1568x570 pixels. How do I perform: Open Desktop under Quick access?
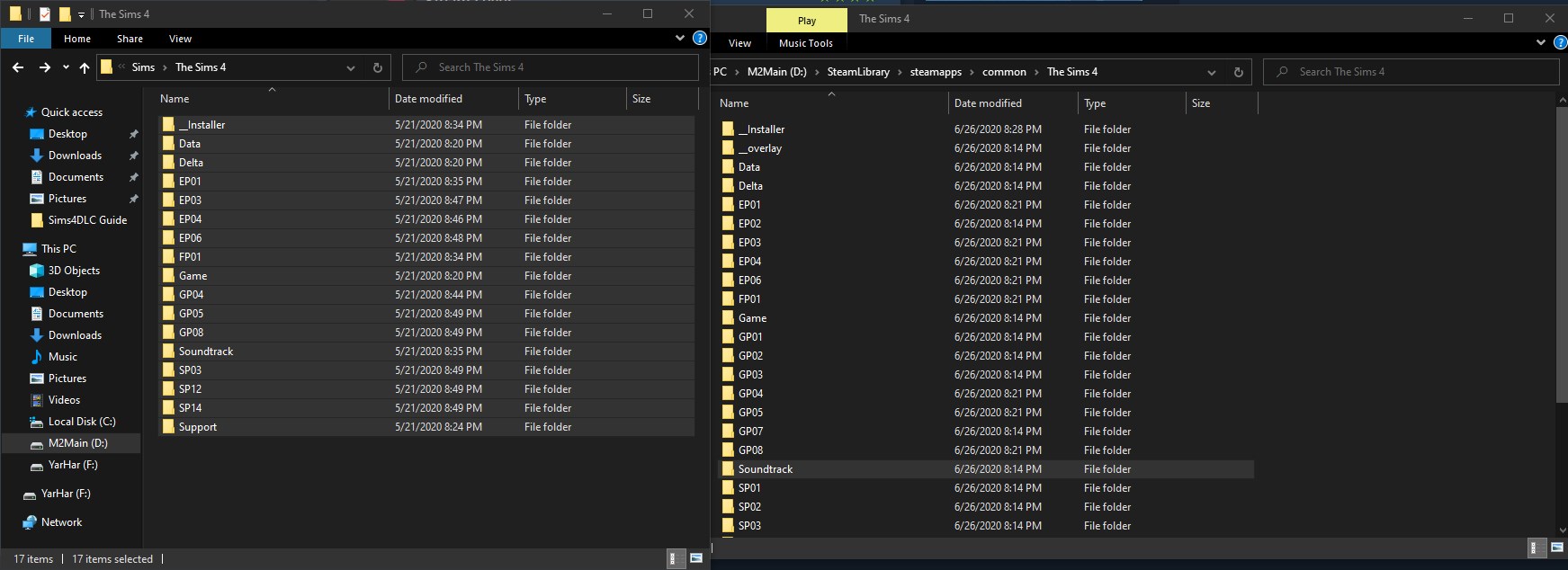tap(67, 134)
